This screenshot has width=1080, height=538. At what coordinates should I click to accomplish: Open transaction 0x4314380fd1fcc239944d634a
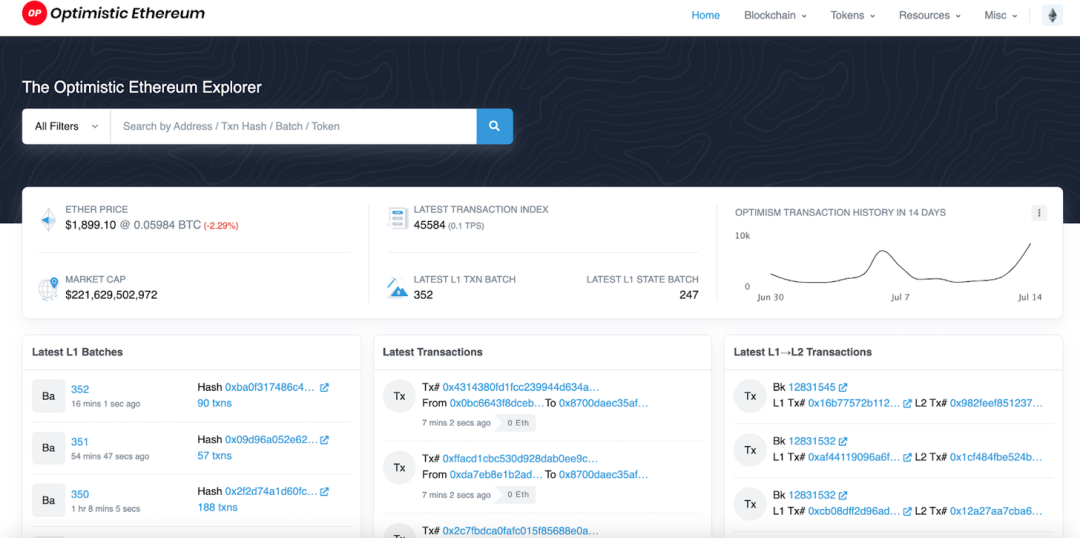[x=521, y=387]
